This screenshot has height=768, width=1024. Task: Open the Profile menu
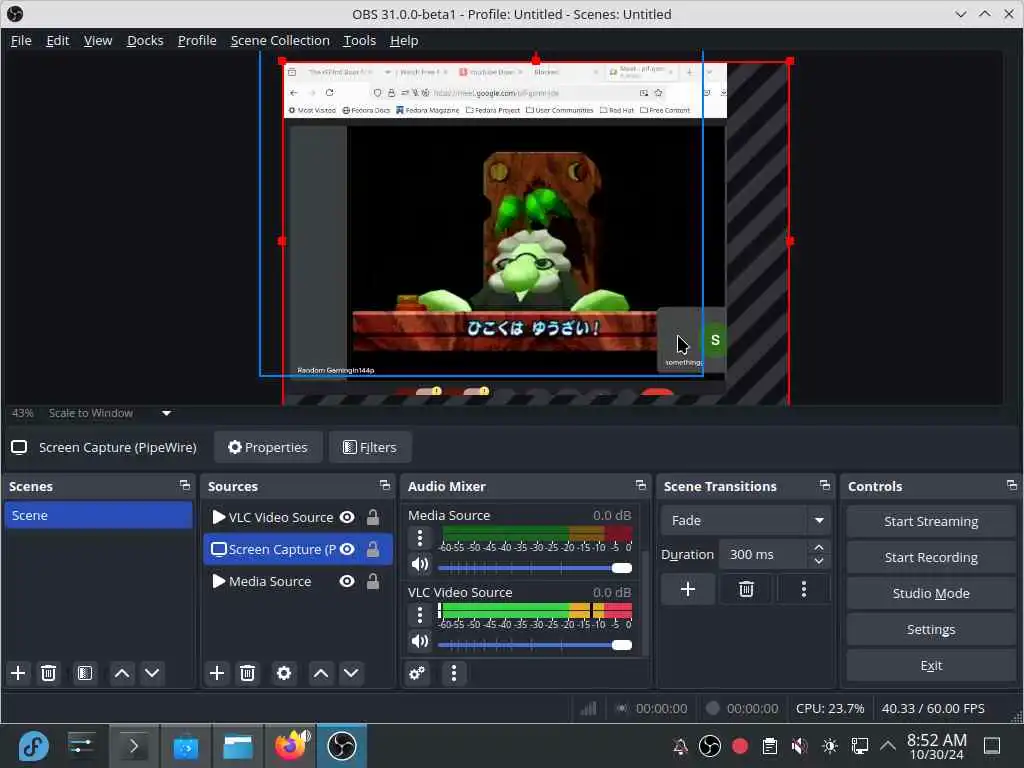click(x=197, y=40)
